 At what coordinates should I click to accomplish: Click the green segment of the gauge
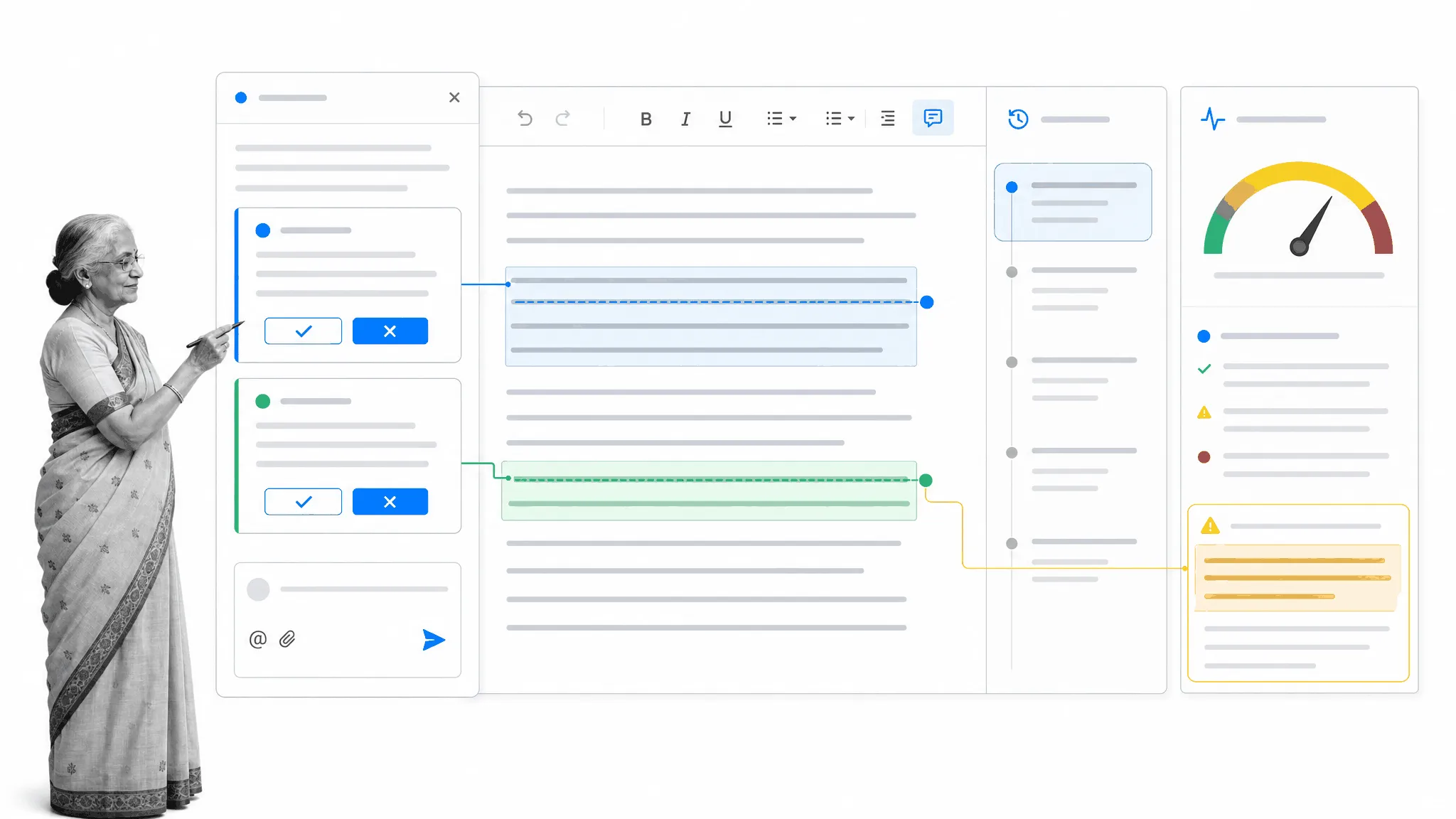coord(1216,233)
